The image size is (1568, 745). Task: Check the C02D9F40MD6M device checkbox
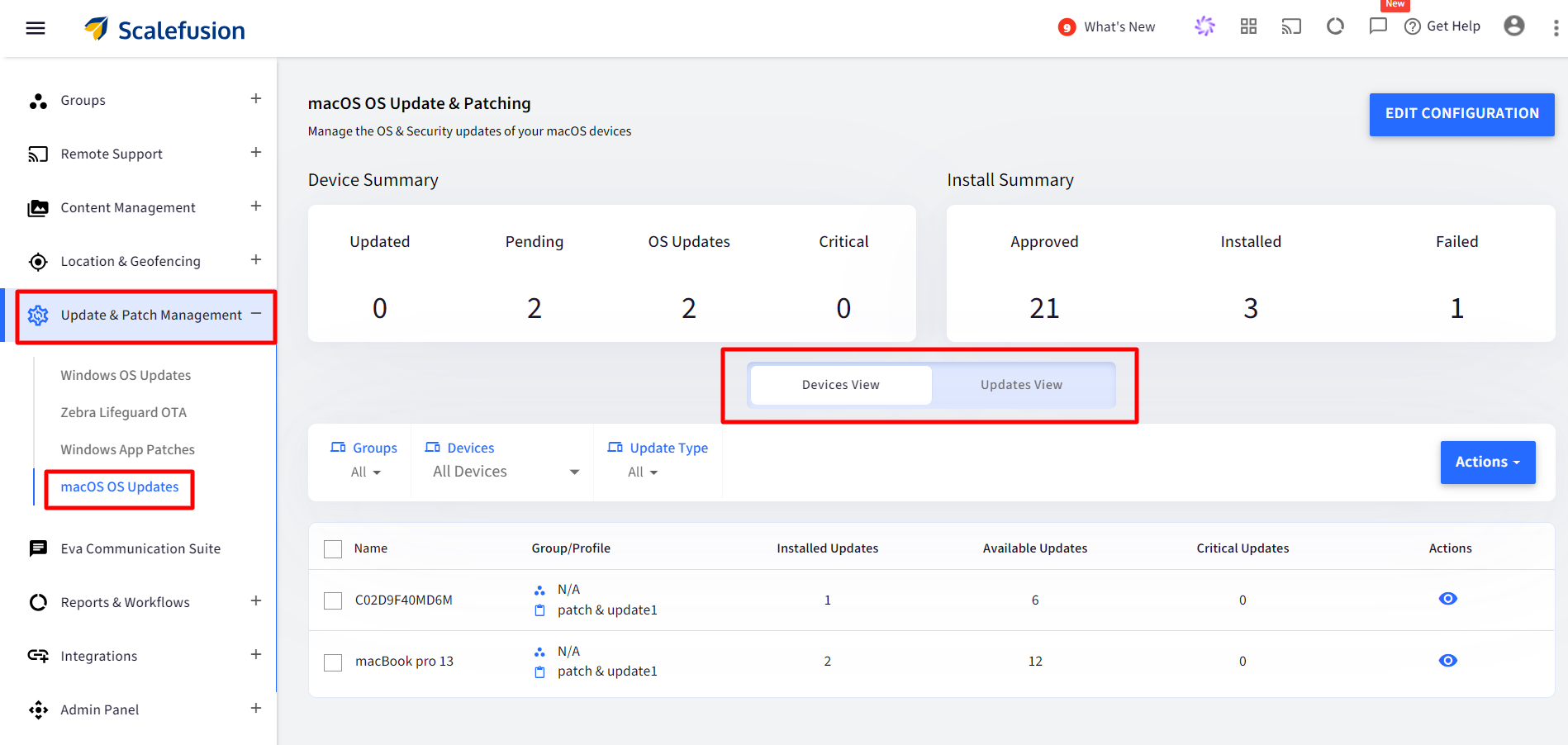click(x=333, y=600)
